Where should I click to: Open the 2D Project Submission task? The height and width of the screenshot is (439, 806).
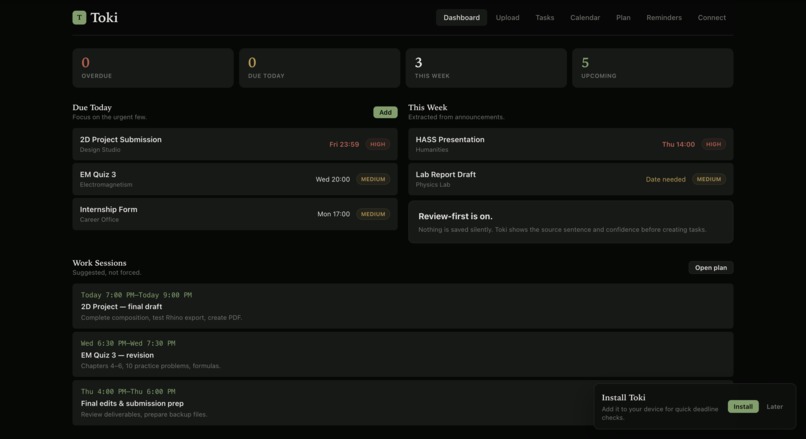tap(235, 144)
